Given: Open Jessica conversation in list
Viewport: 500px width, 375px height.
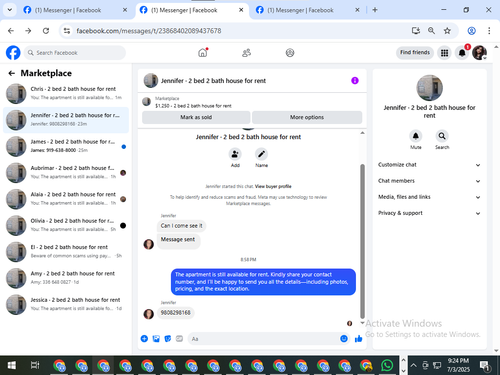Looking at the screenshot, I should [x=66, y=304].
